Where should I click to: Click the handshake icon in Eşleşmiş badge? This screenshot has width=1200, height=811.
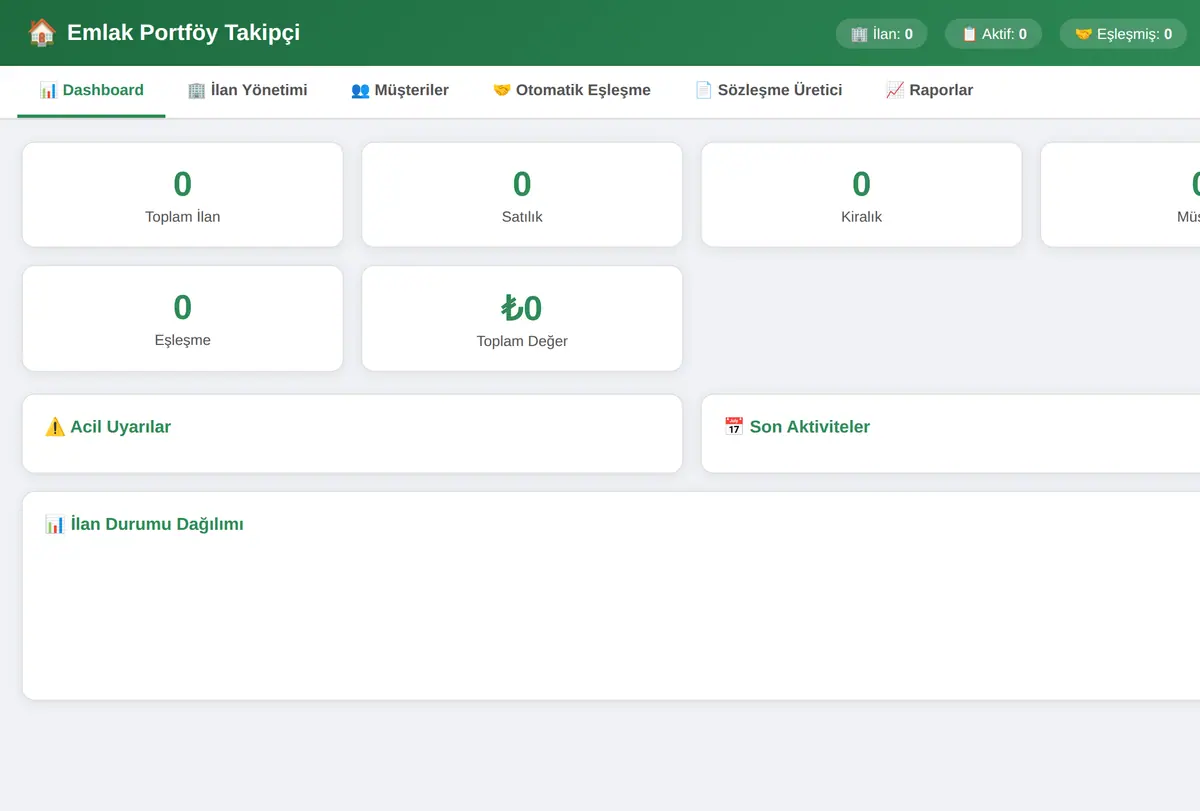coord(1083,34)
